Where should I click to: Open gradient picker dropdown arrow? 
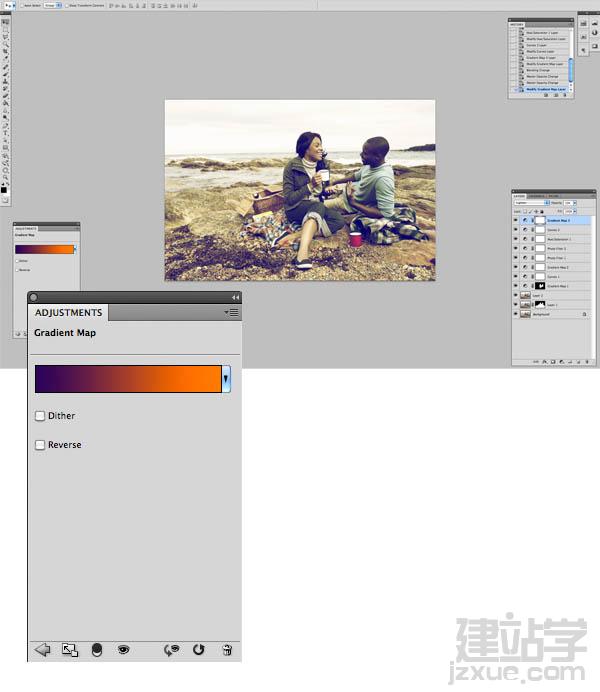coord(226,379)
